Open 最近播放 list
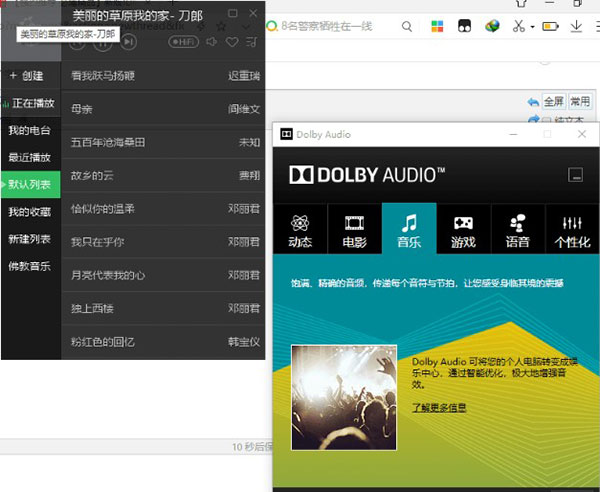This screenshot has width=600, height=492. [x=29, y=157]
